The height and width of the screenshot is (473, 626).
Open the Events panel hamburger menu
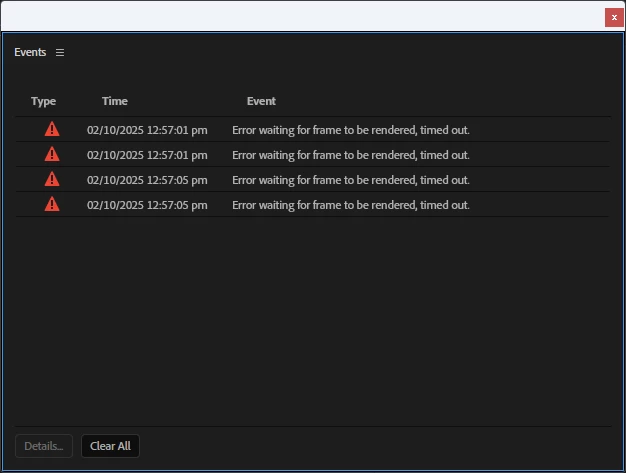tap(60, 52)
